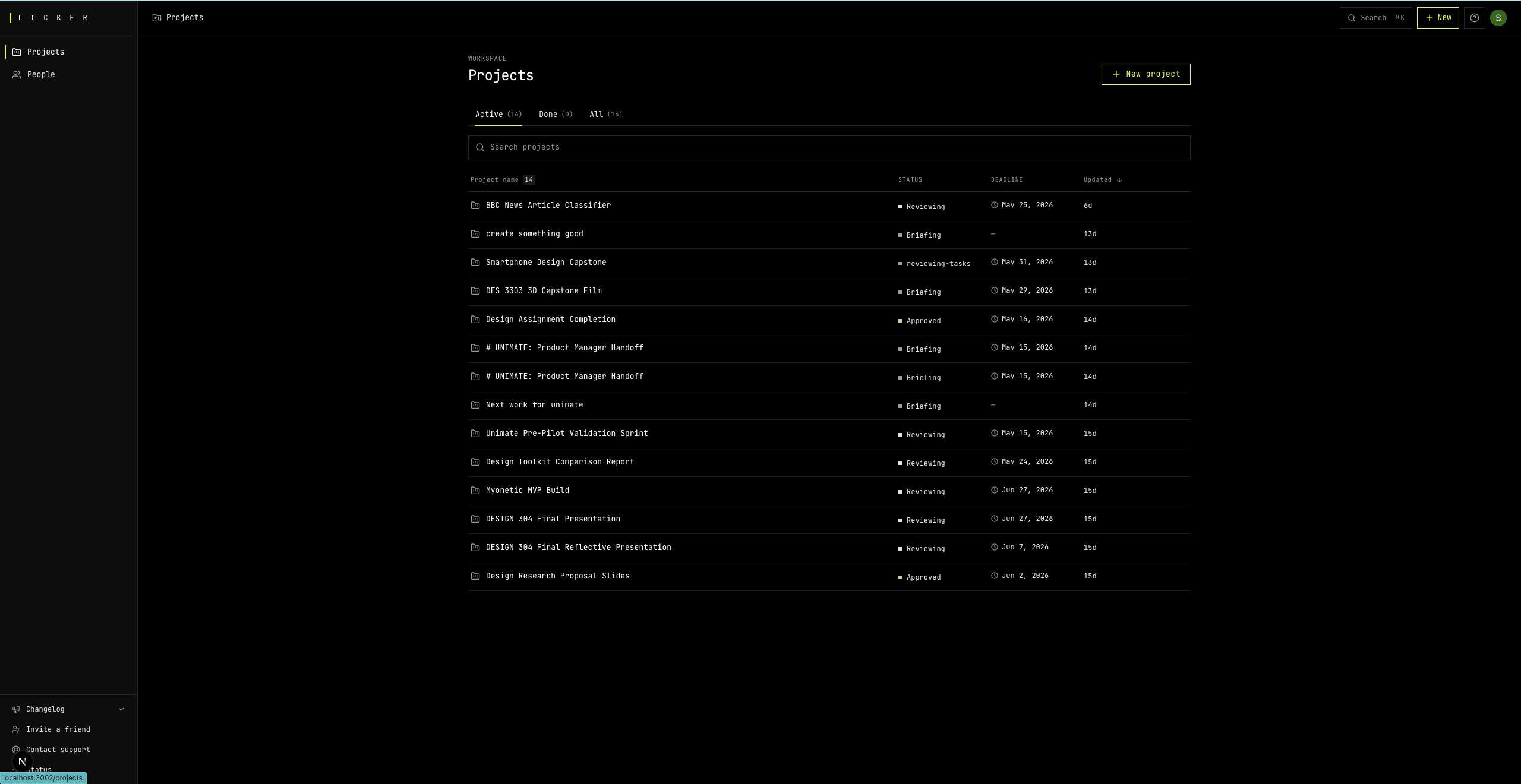Click folder icon of BBC News Article Classifier
This screenshot has height=784, width=1521.
pos(475,206)
